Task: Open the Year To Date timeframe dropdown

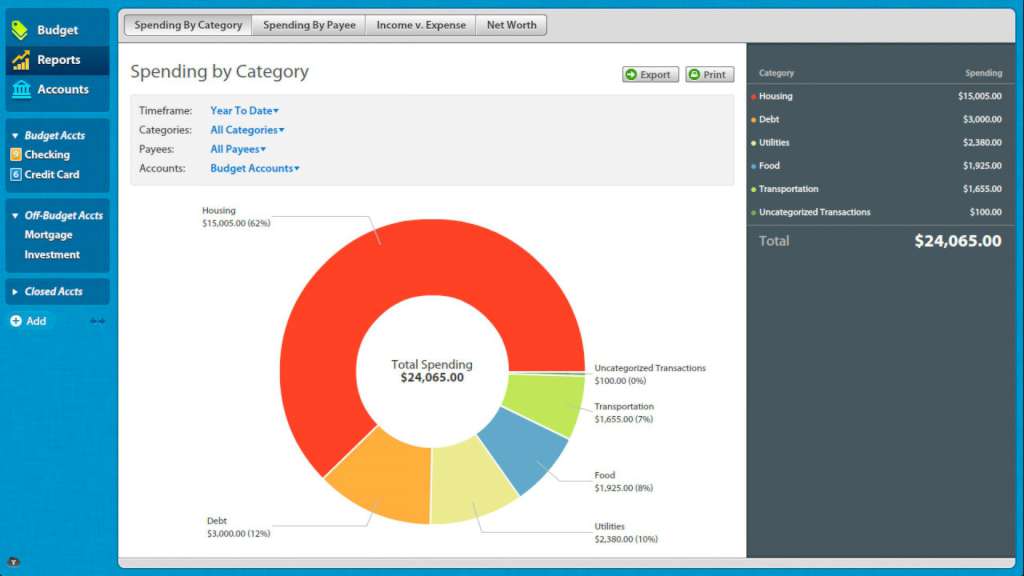Action: (x=243, y=110)
